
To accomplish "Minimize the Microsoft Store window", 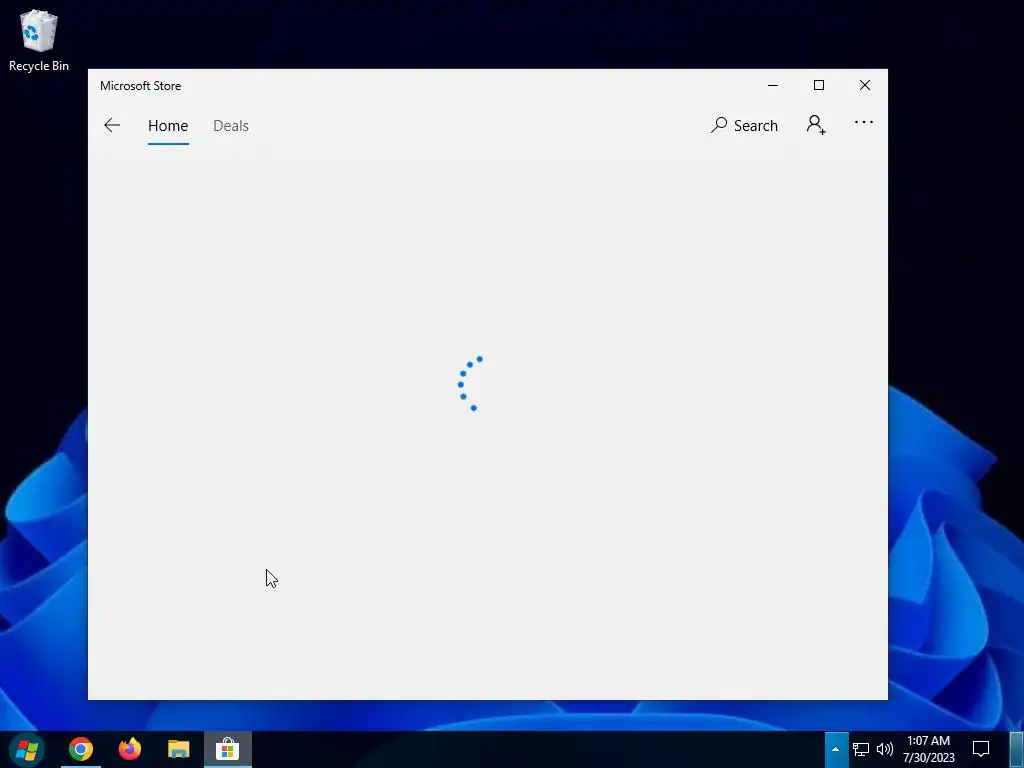I will click(x=773, y=86).
